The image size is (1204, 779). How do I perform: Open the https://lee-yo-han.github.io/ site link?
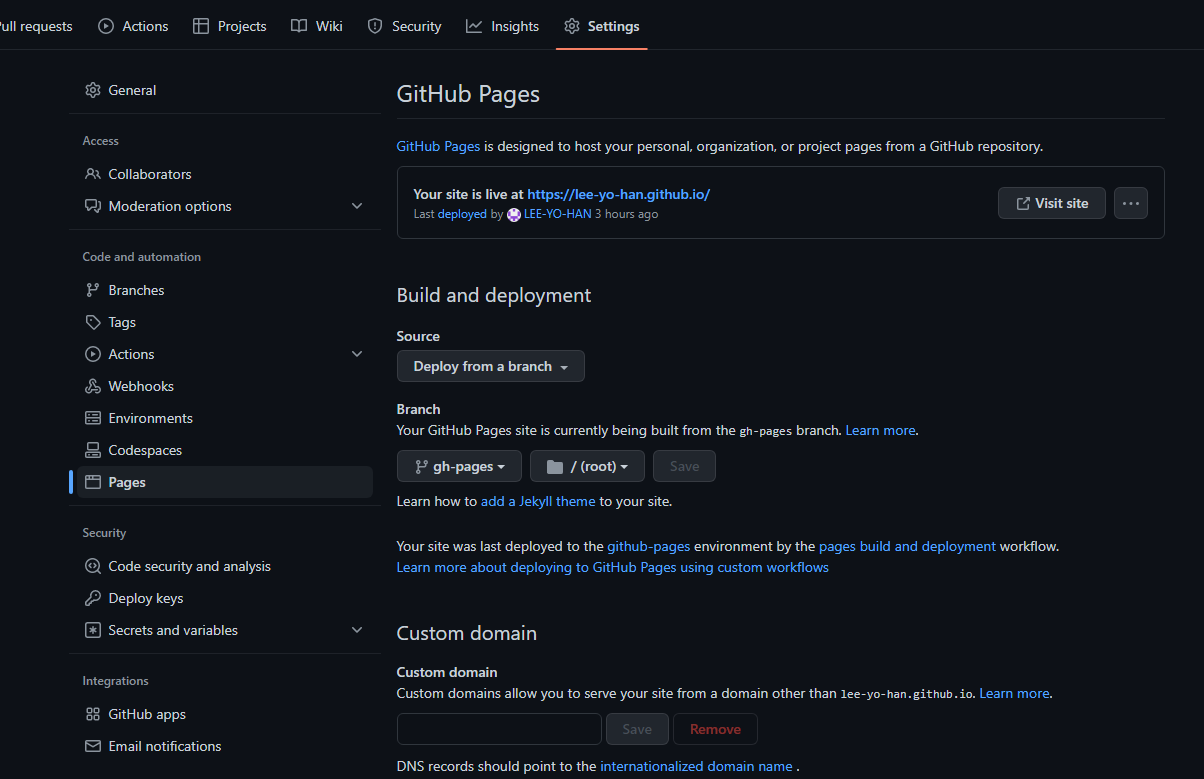[x=618, y=195]
